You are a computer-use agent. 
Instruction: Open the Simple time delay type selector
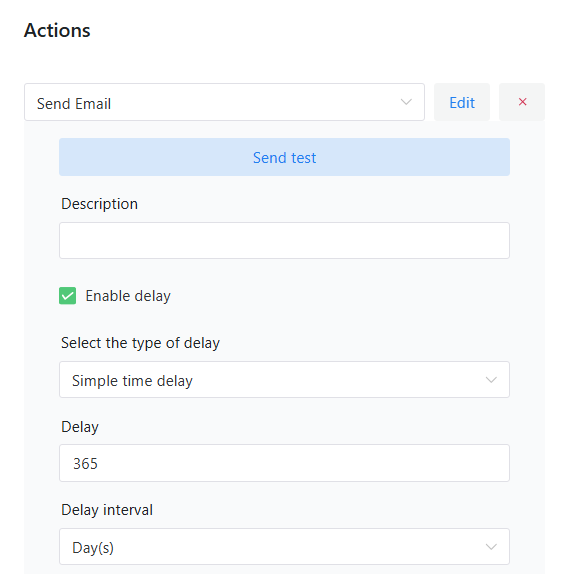[x=284, y=380]
